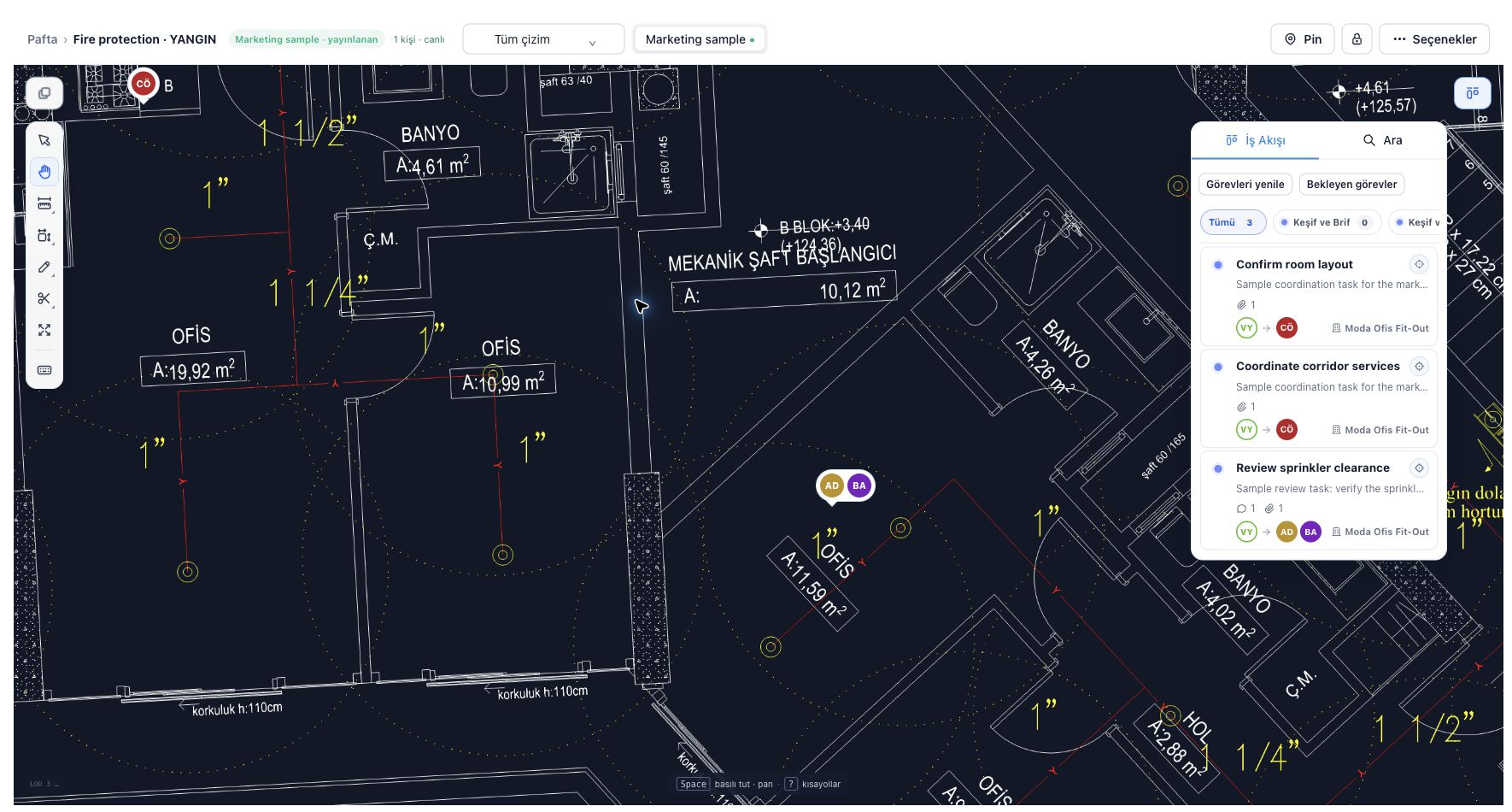Select the Tümü 3 filter chip

coord(1233,222)
